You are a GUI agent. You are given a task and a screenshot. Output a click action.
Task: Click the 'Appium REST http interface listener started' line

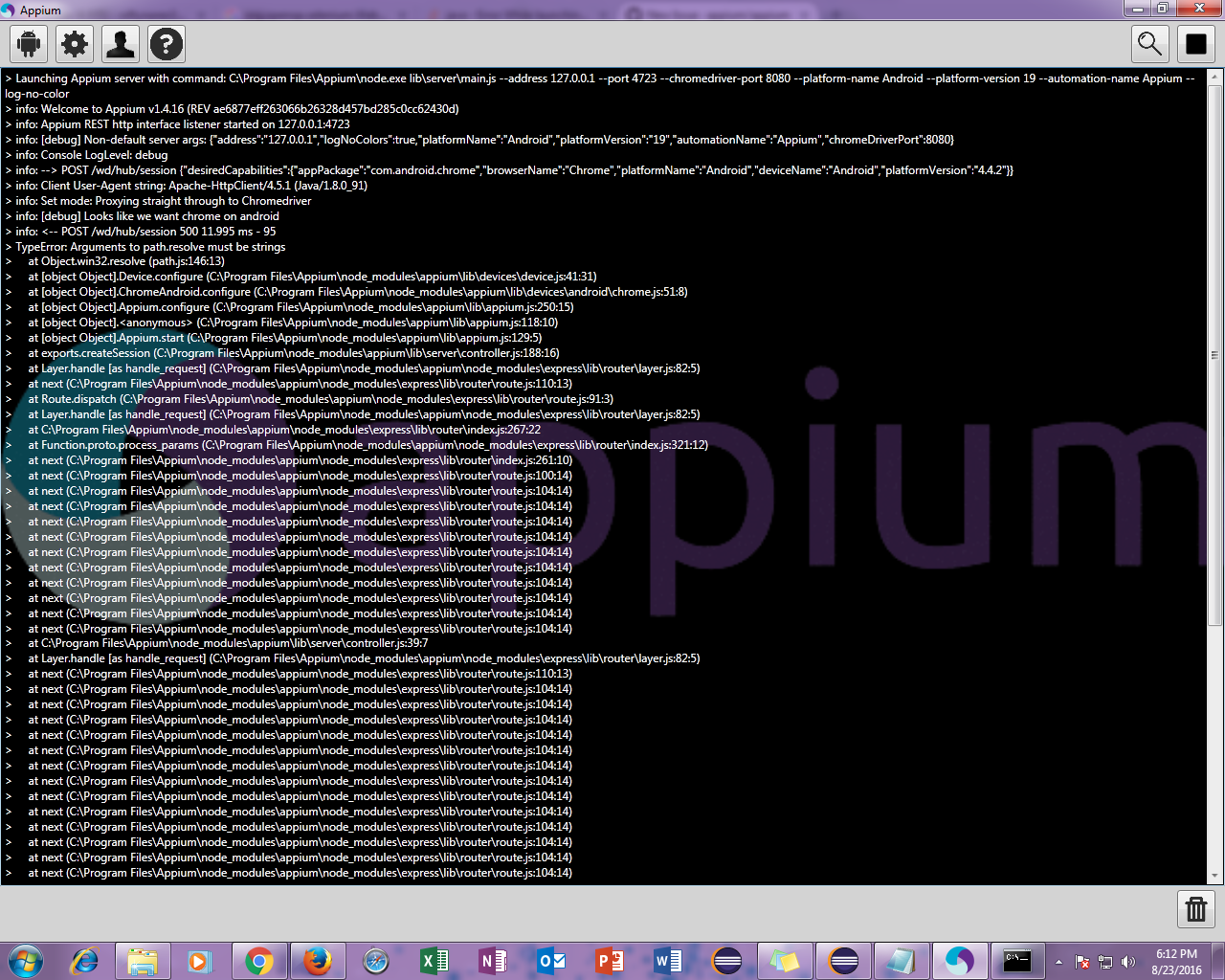tap(177, 124)
